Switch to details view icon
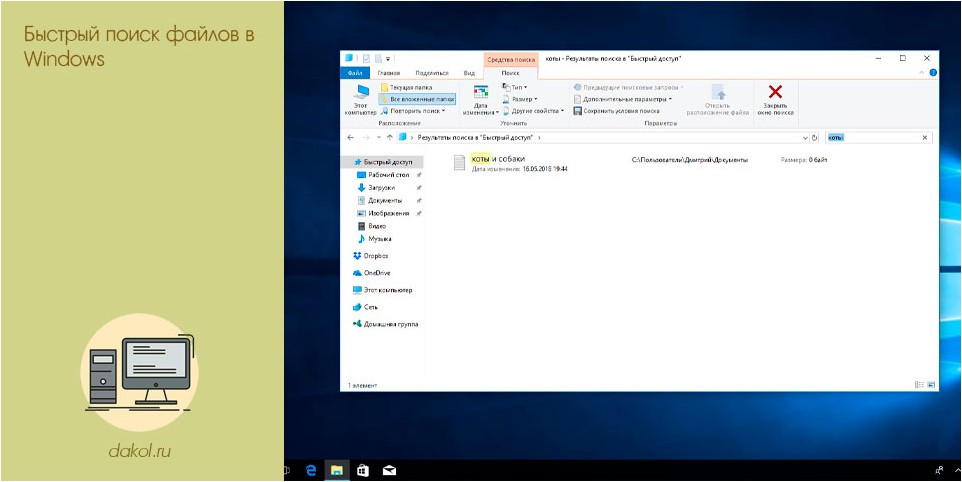 coord(919,385)
